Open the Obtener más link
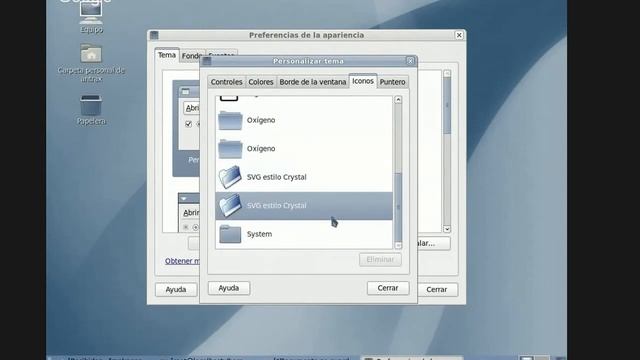 pyautogui.click(x=182, y=261)
